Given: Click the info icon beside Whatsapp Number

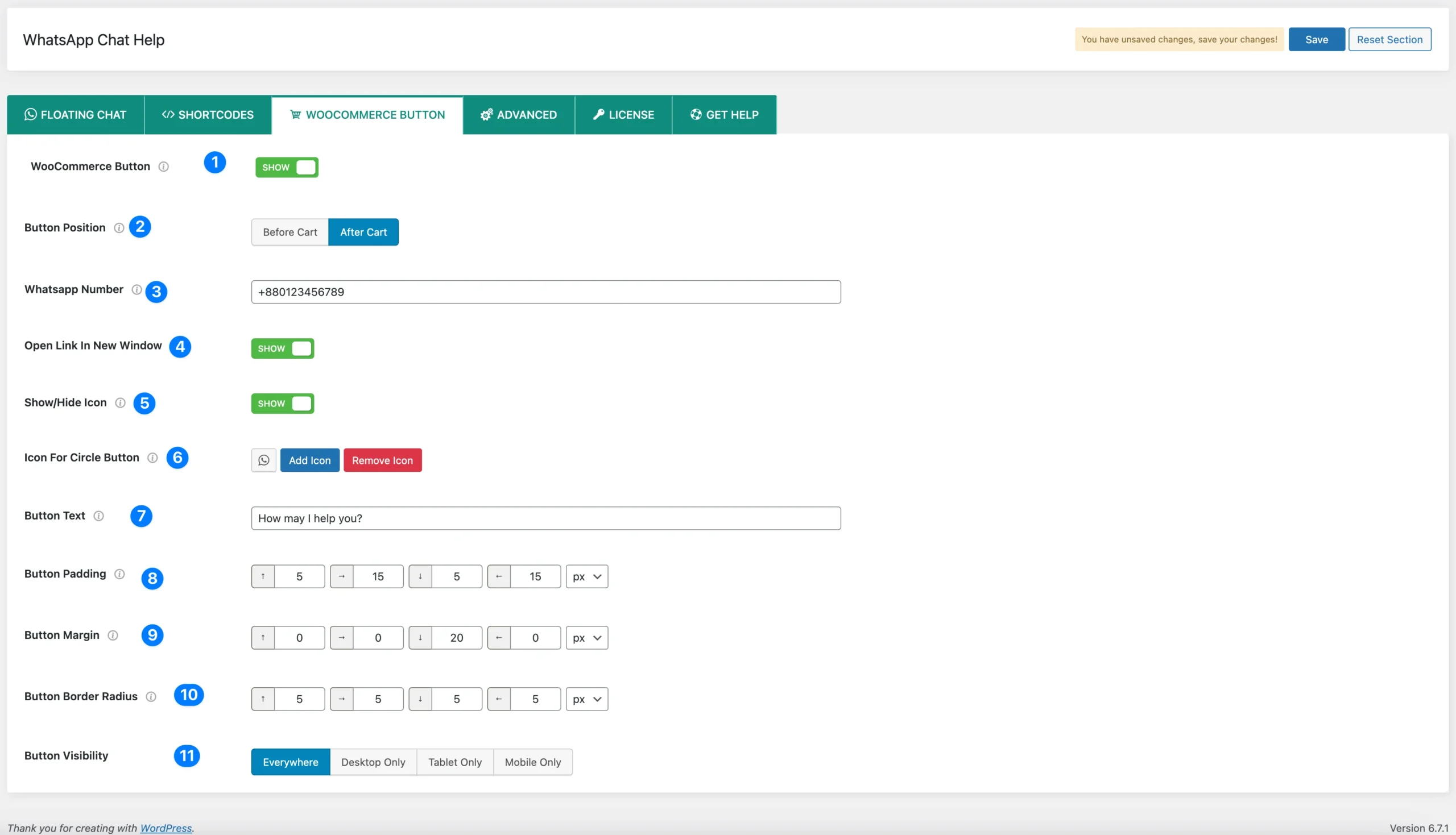Looking at the screenshot, I should pos(136,290).
